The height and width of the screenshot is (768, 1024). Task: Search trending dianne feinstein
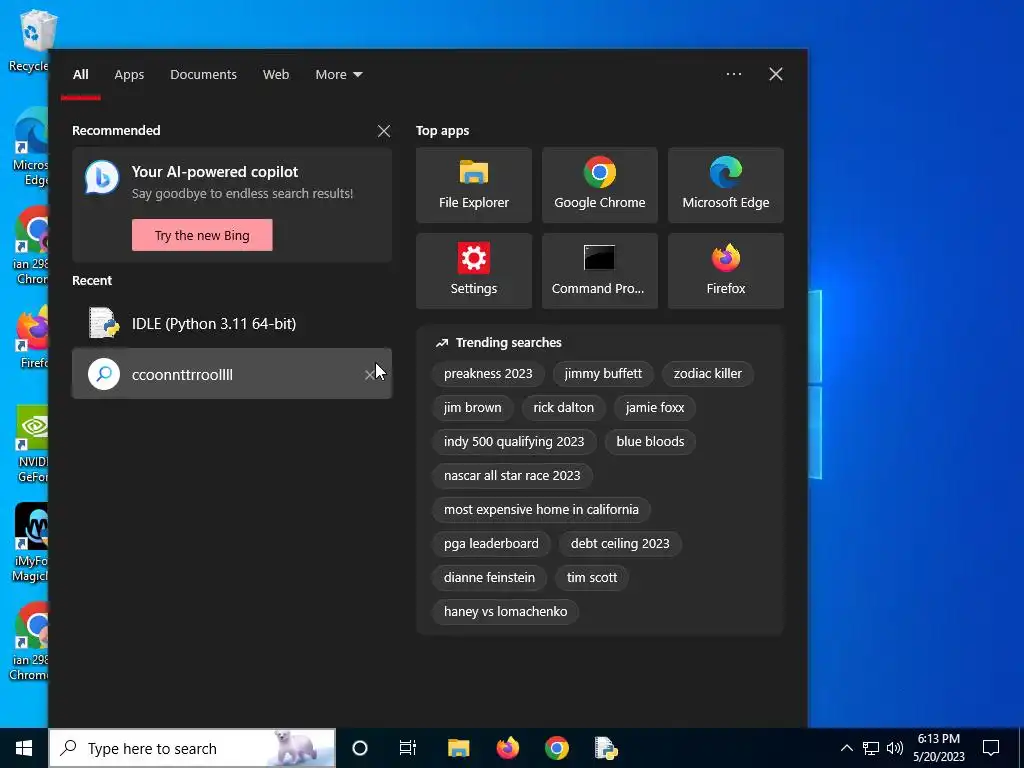489,577
